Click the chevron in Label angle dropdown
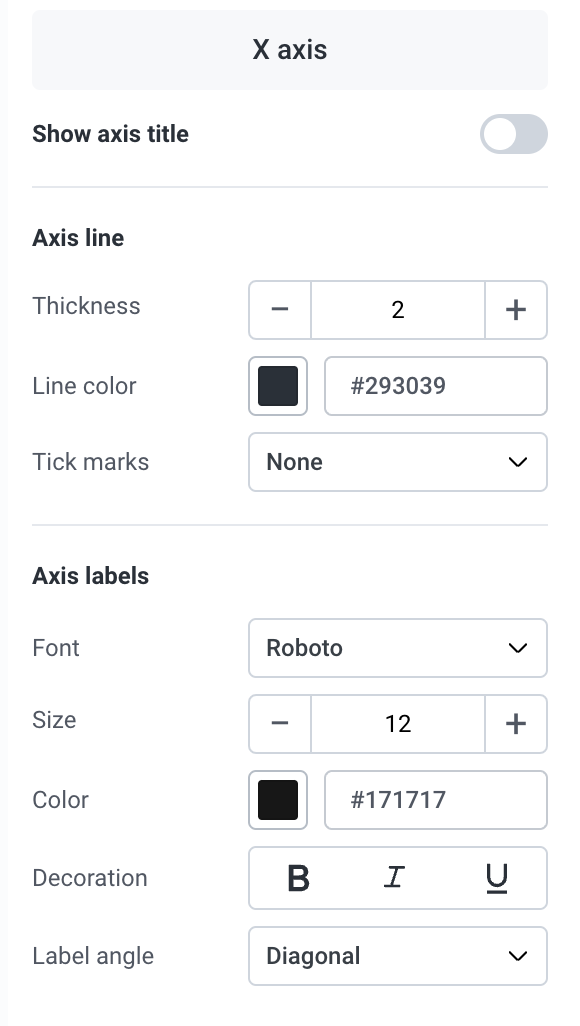This screenshot has width=580, height=1026. tap(518, 956)
